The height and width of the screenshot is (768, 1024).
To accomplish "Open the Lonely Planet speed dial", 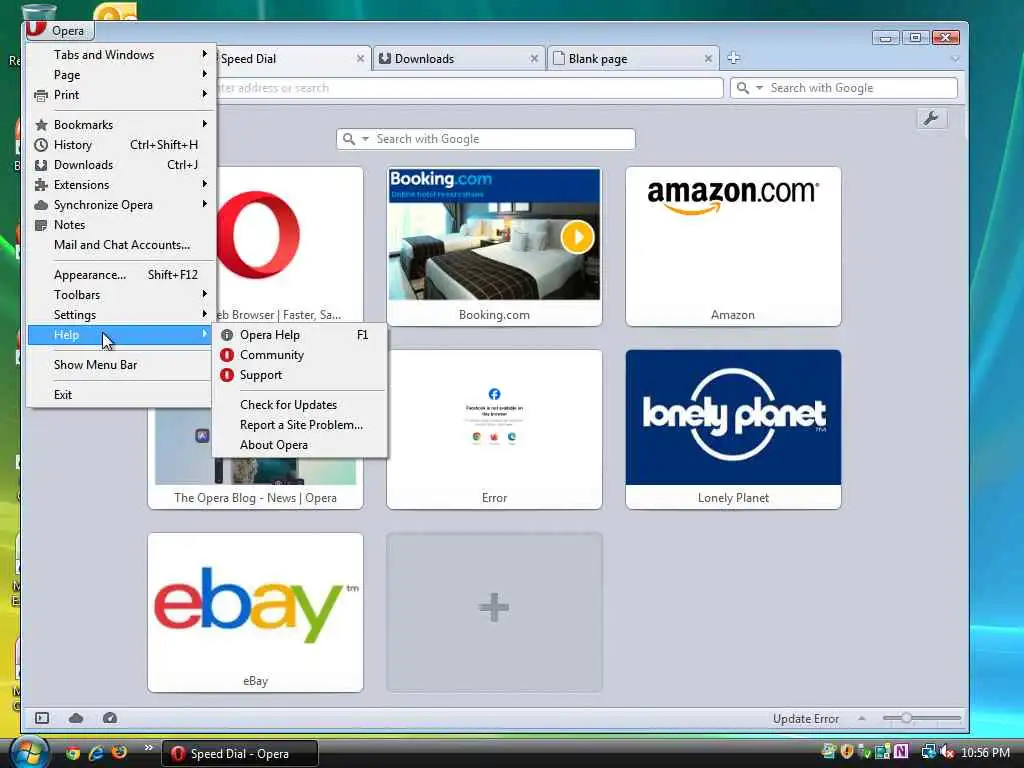I will coord(733,429).
